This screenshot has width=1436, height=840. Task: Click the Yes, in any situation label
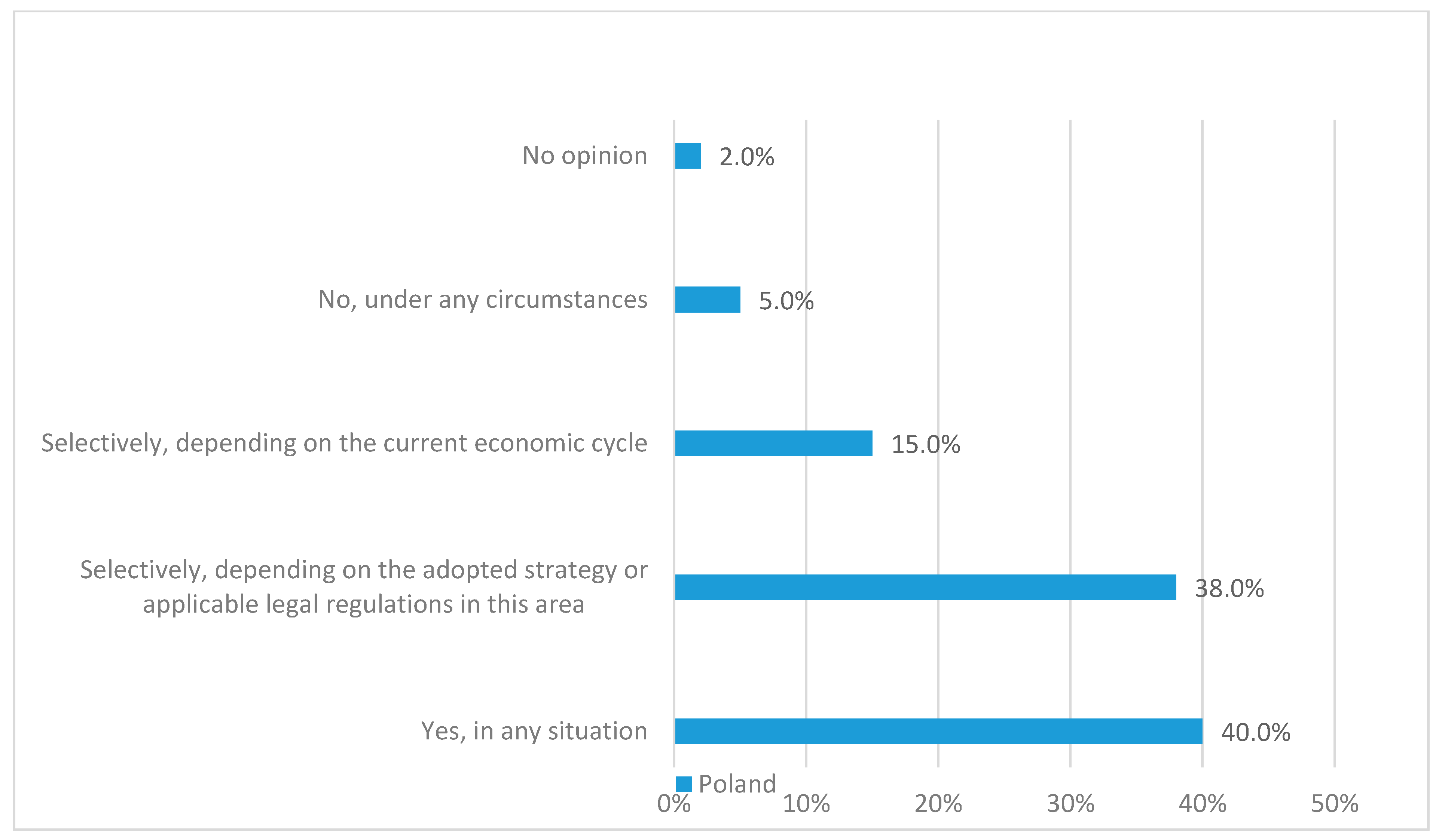pyautogui.click(x=534, y=731)
